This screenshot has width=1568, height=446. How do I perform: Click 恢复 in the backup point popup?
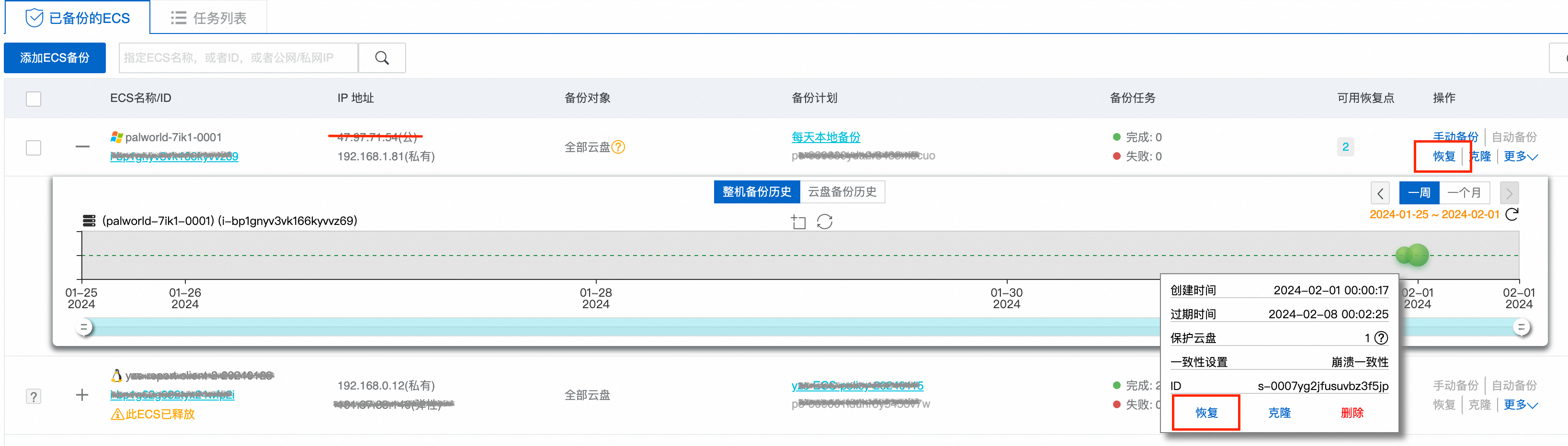(1206, 413)
